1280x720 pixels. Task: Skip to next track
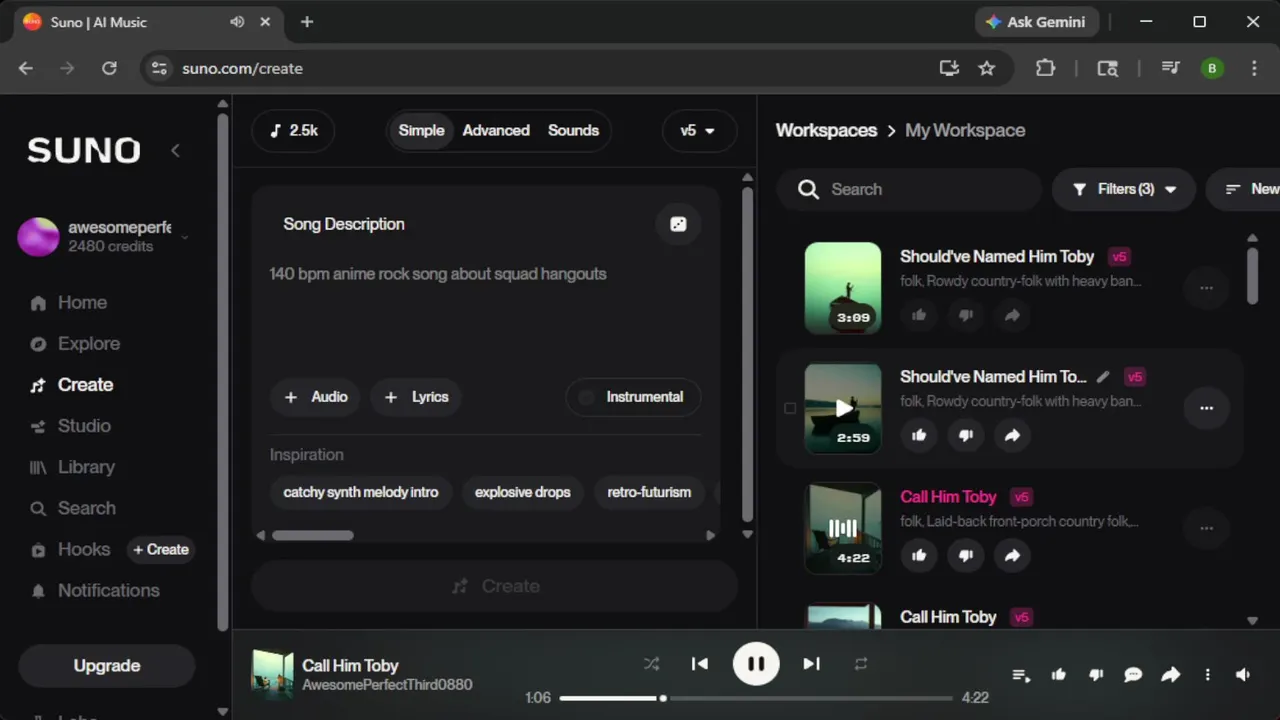(811, 663)
